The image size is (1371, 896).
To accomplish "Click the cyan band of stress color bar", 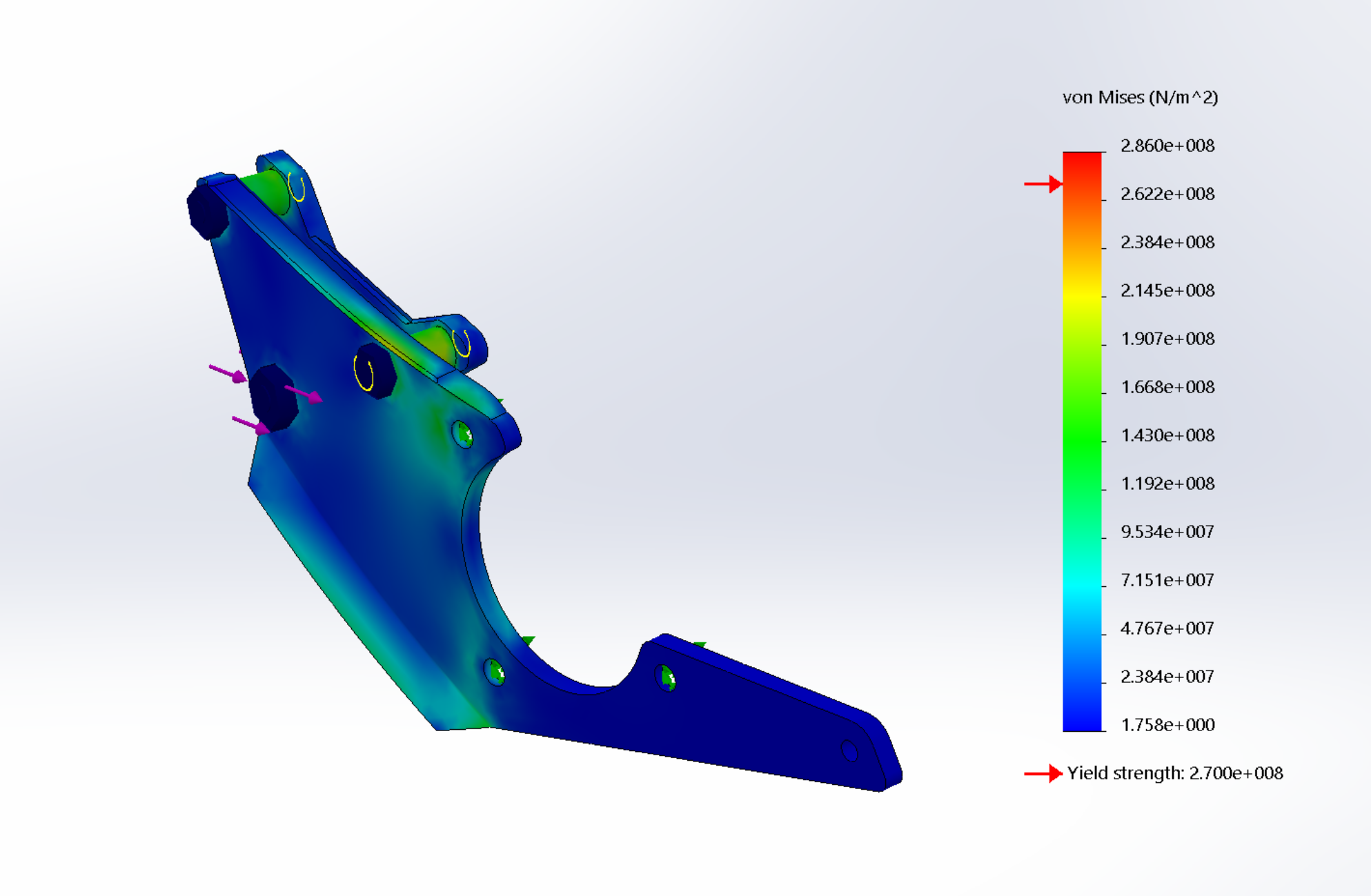I will (x=1082, y=583).
